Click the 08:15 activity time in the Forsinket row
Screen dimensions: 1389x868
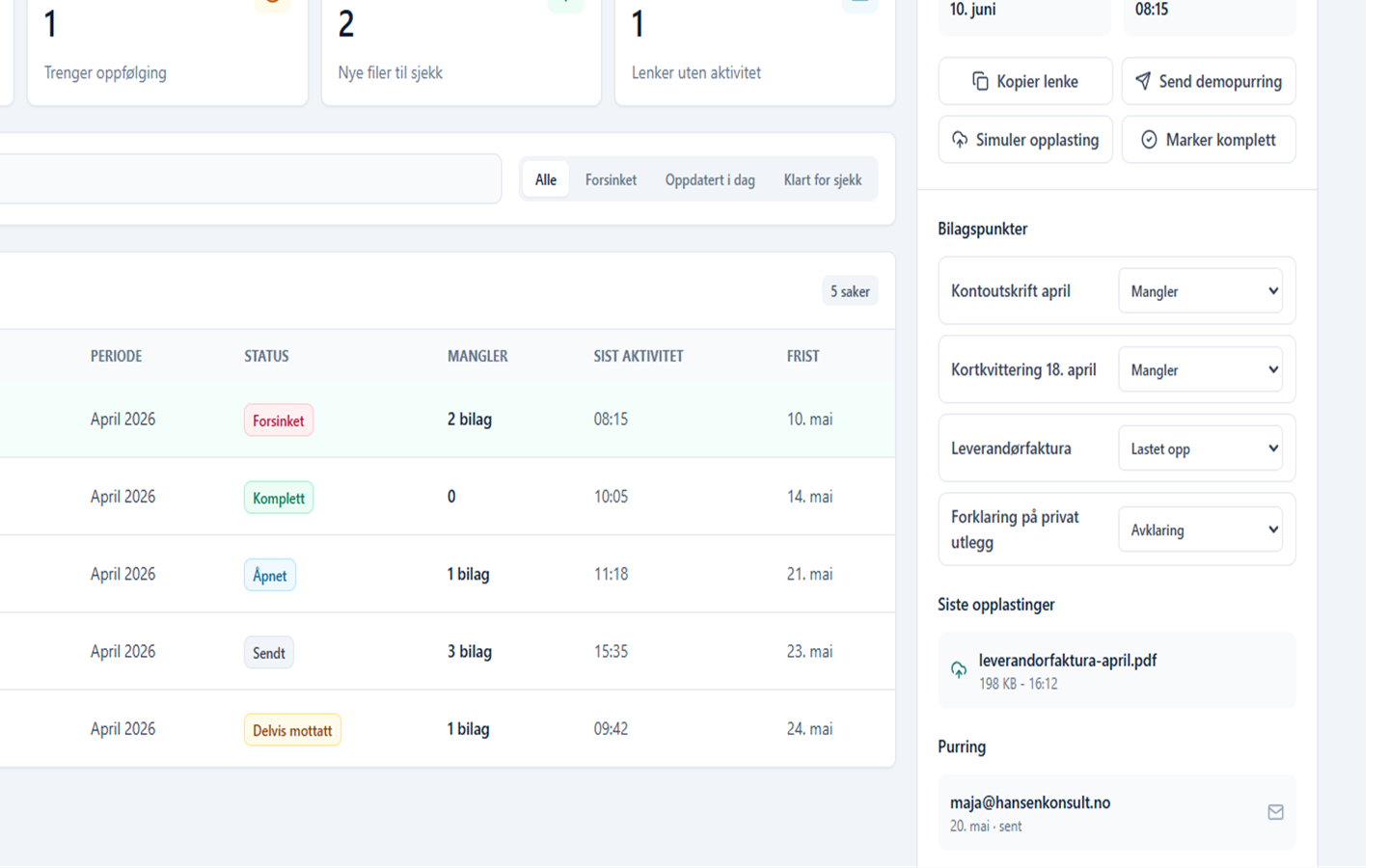[612, 420]
